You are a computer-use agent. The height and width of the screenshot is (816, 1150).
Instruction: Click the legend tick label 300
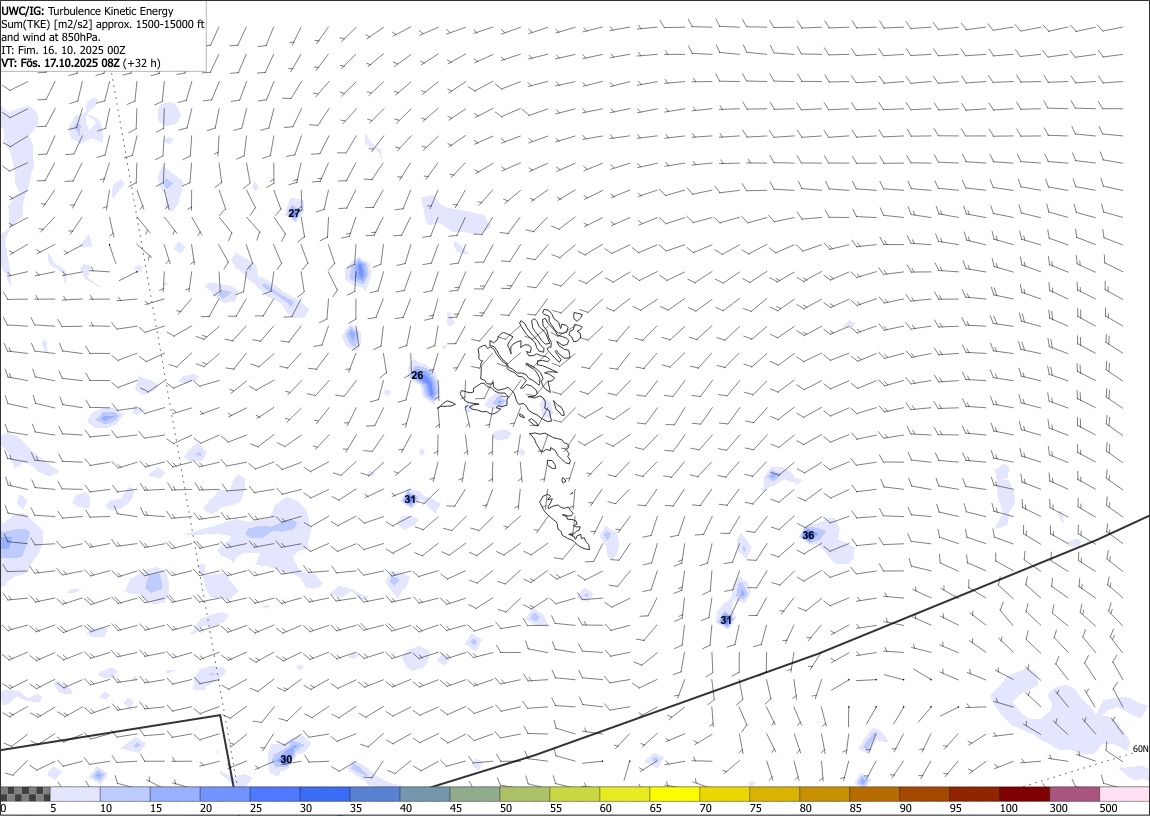tap(1058, 808)
